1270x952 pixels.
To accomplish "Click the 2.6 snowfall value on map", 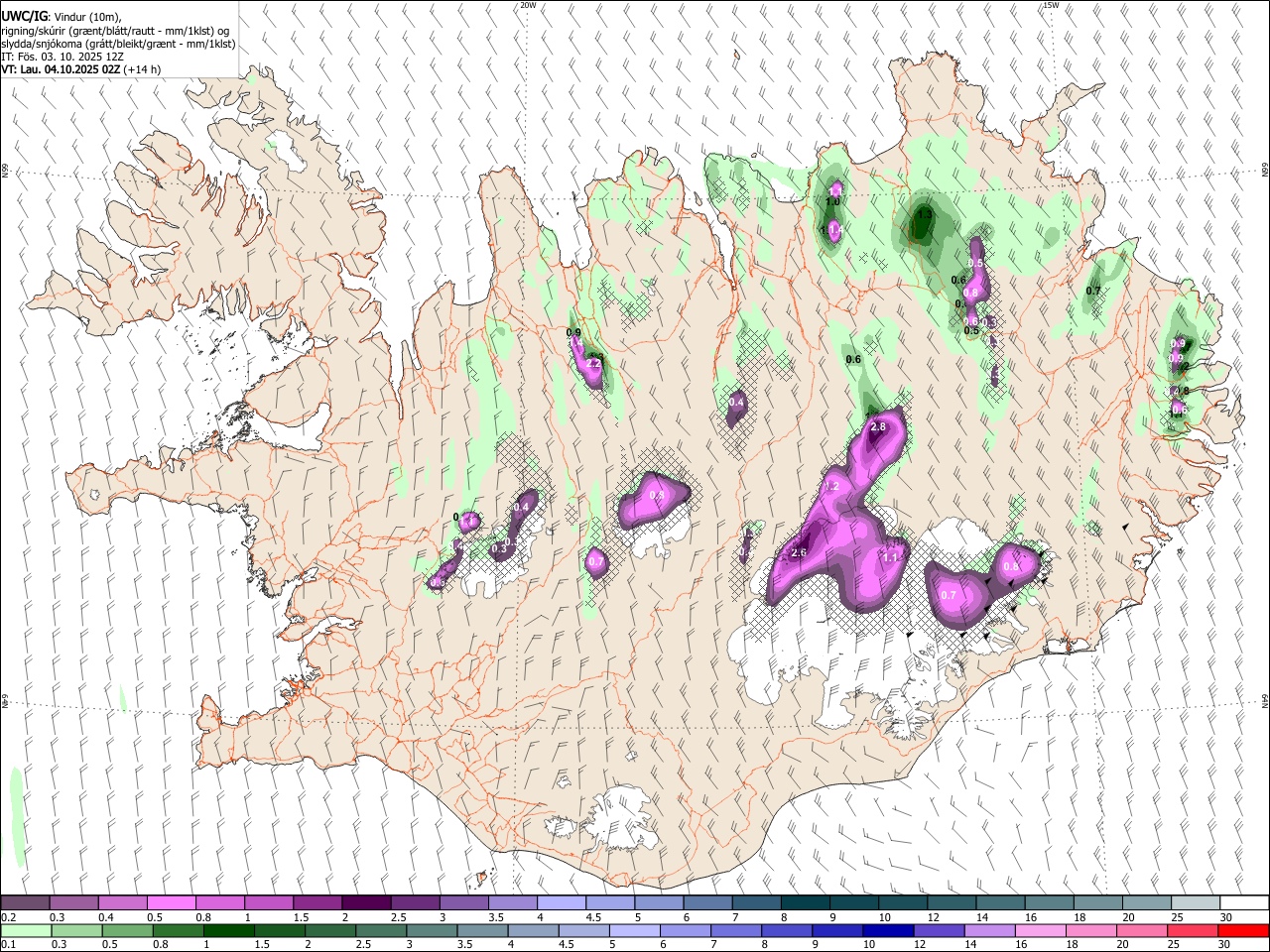I will pos(799,553).
